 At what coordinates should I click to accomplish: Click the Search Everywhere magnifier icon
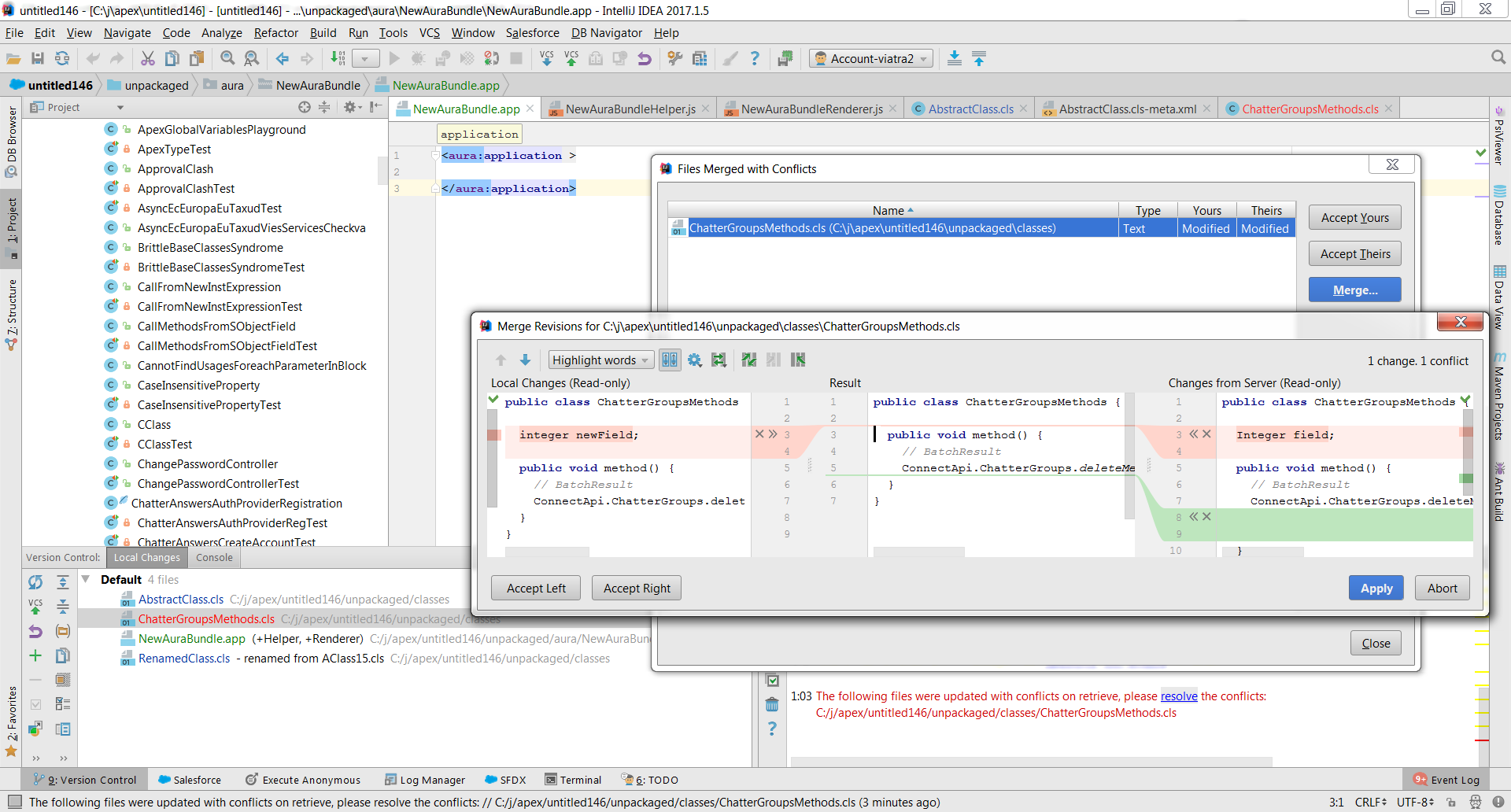point(1498,57)
